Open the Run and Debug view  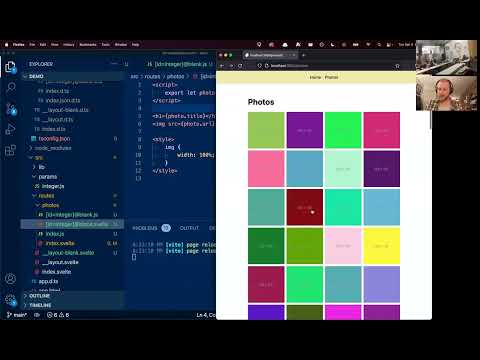click(x=11, y=129)
